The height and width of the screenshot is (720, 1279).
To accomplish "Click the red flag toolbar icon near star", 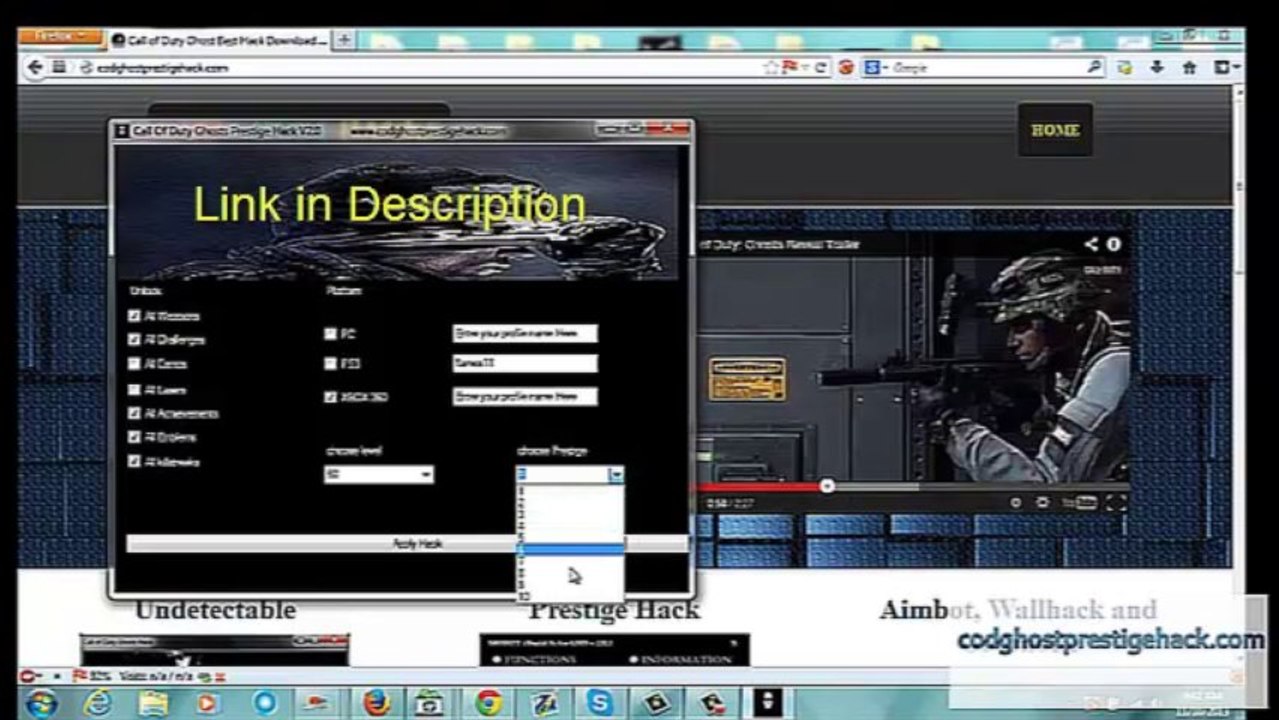I will [x=788, y=68].
